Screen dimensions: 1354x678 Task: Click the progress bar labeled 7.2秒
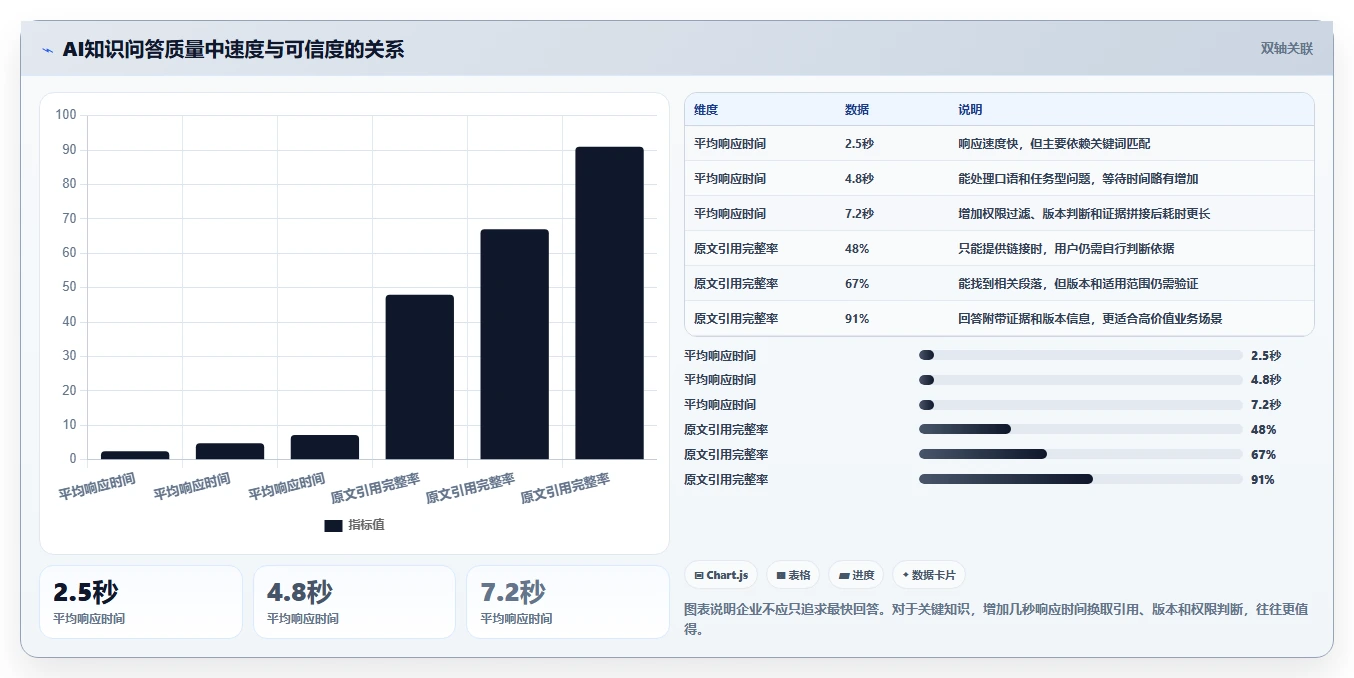[x=1080, y=405]
